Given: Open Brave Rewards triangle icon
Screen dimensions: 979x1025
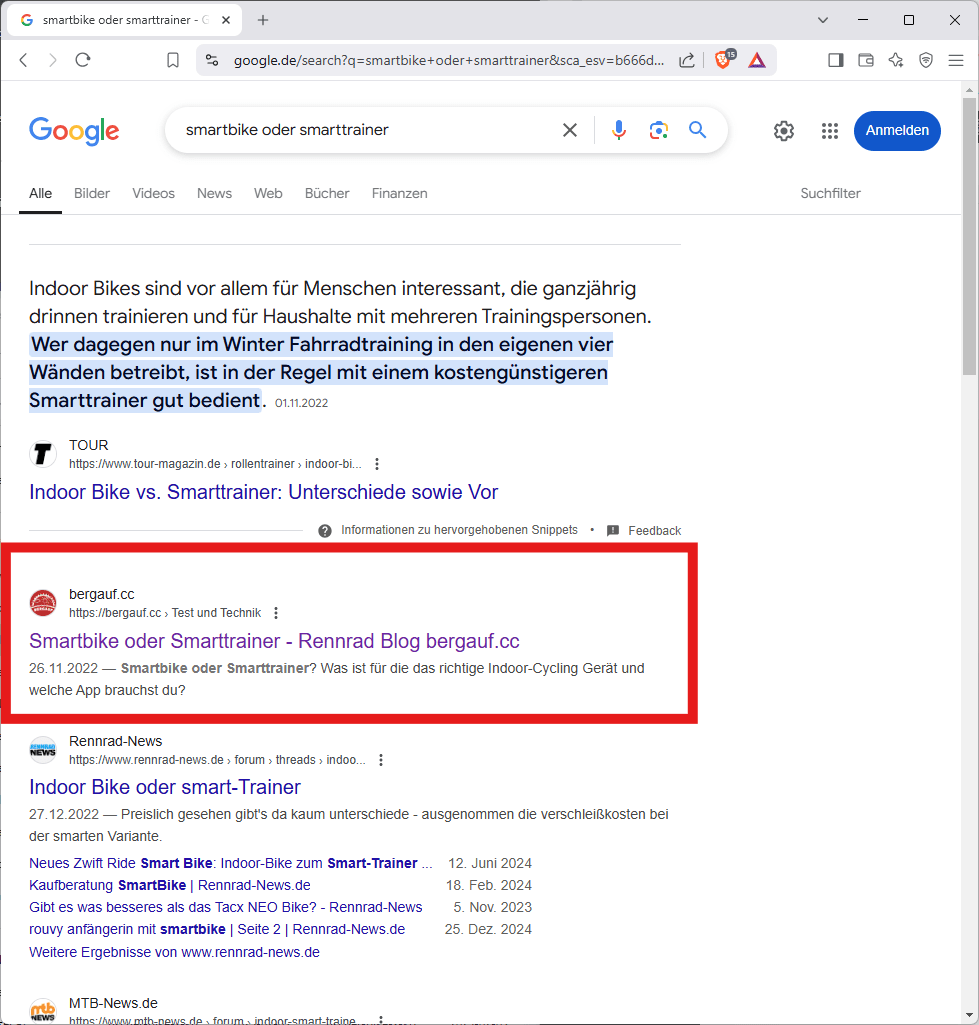Looking at the screenshot, I should pyautogui.click(x=757, y=60).
